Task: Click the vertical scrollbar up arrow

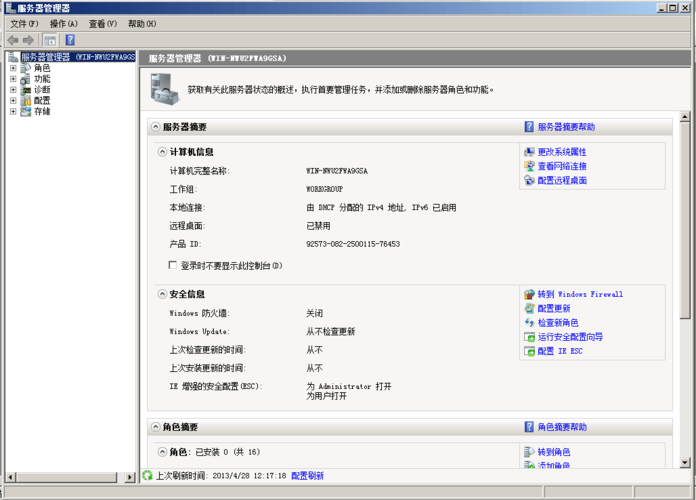Action: point(685,117)
